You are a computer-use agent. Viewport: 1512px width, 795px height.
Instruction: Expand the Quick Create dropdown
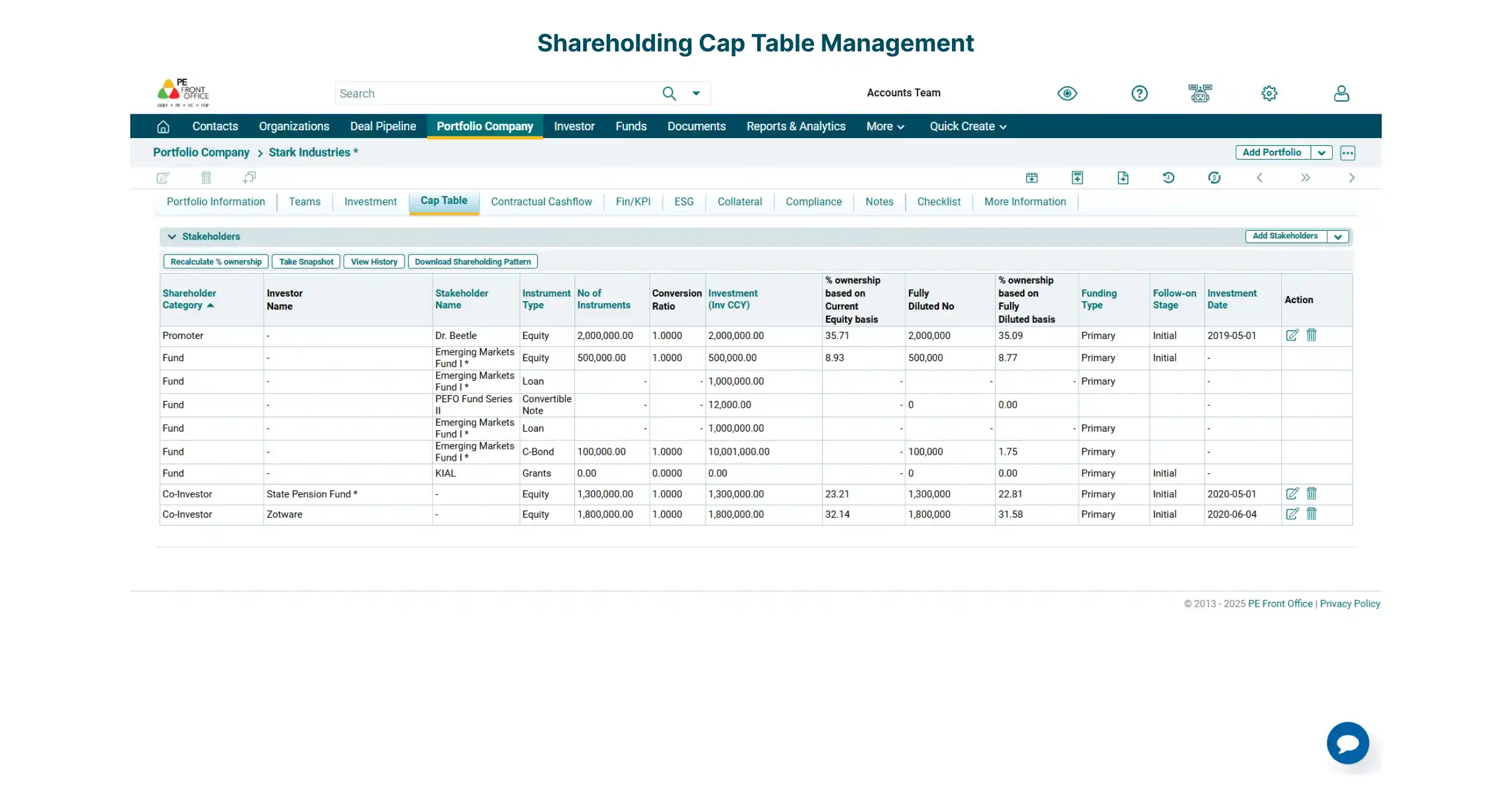tap(968, 126)
